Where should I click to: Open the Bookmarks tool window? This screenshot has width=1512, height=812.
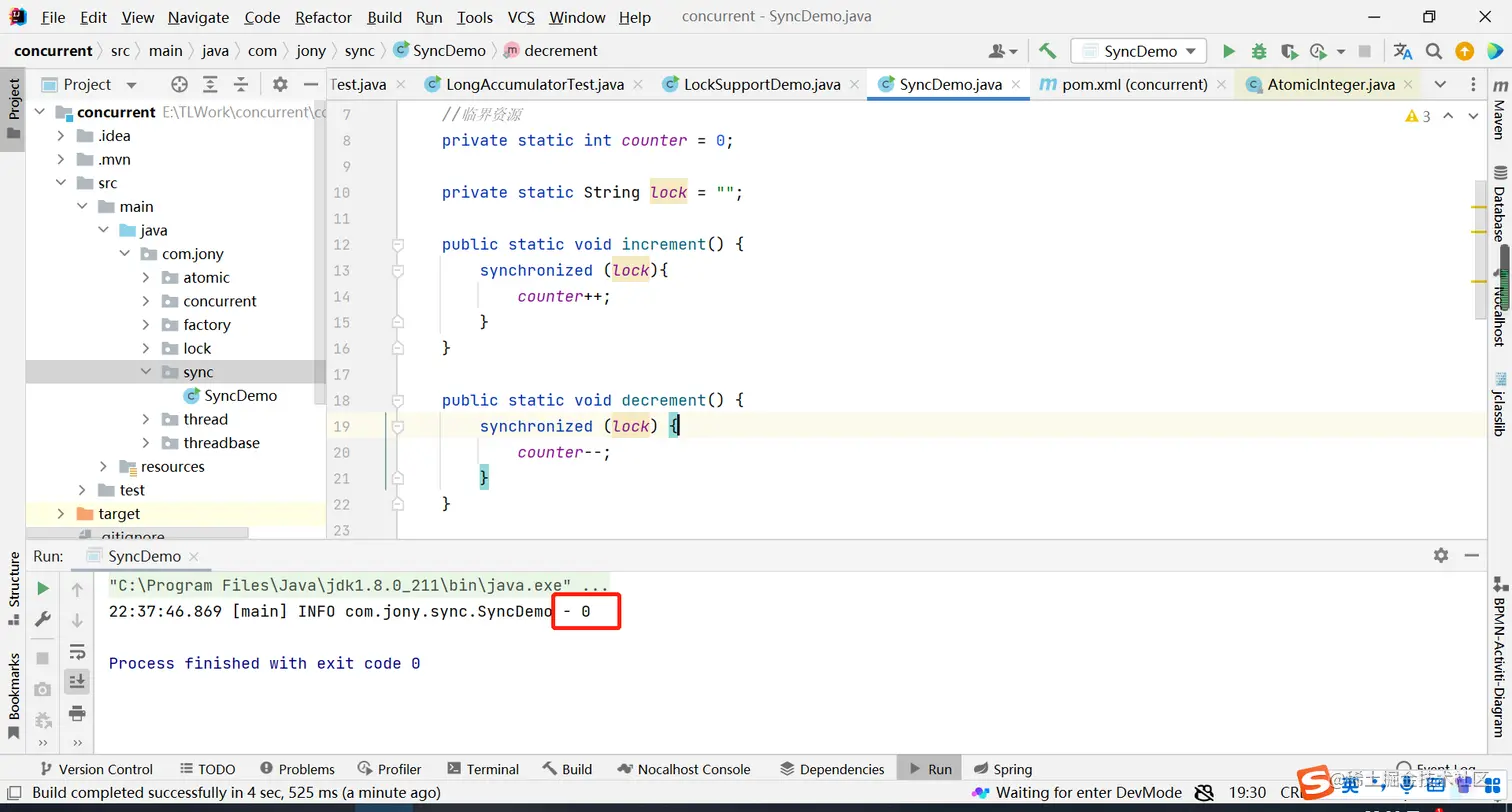[14, 695]
